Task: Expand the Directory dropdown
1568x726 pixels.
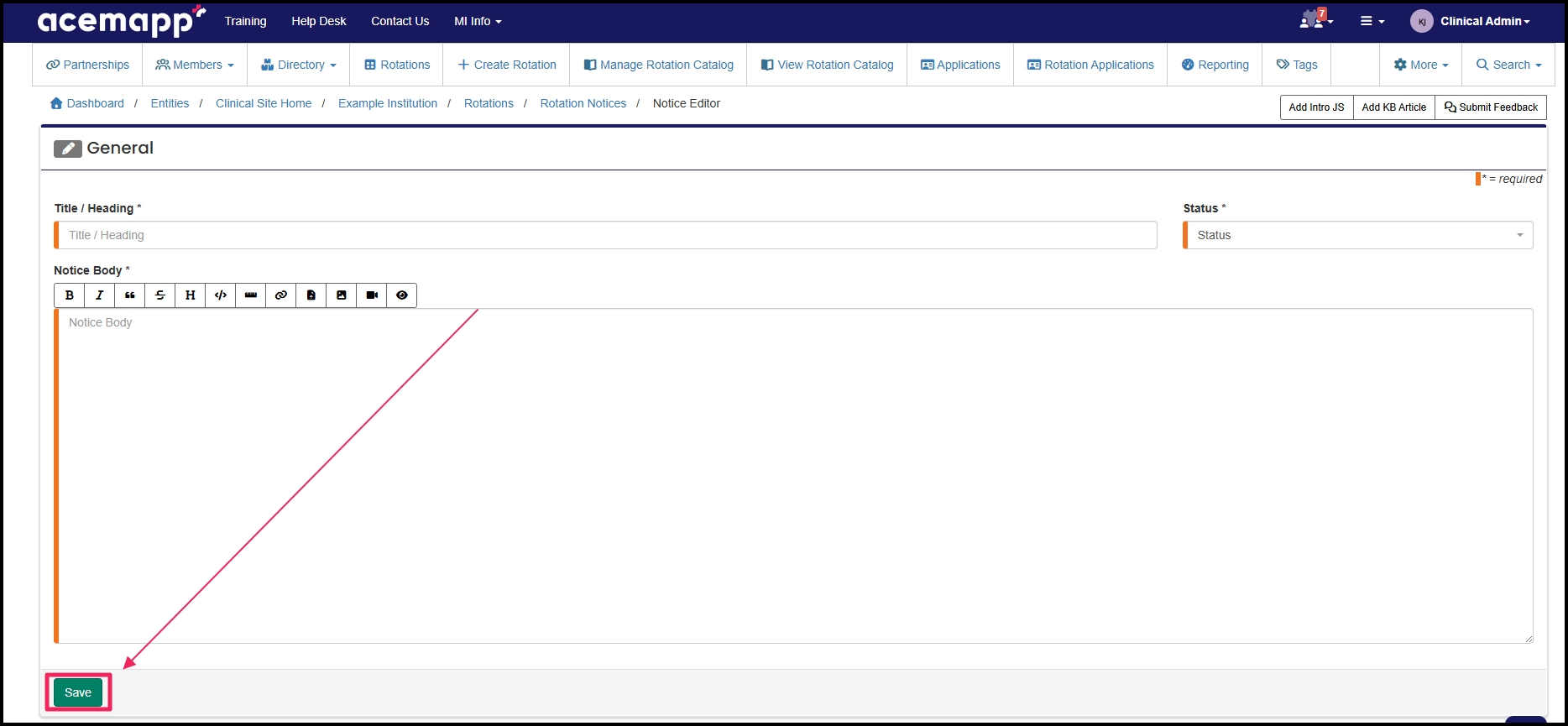Action: tap(299, 65)
